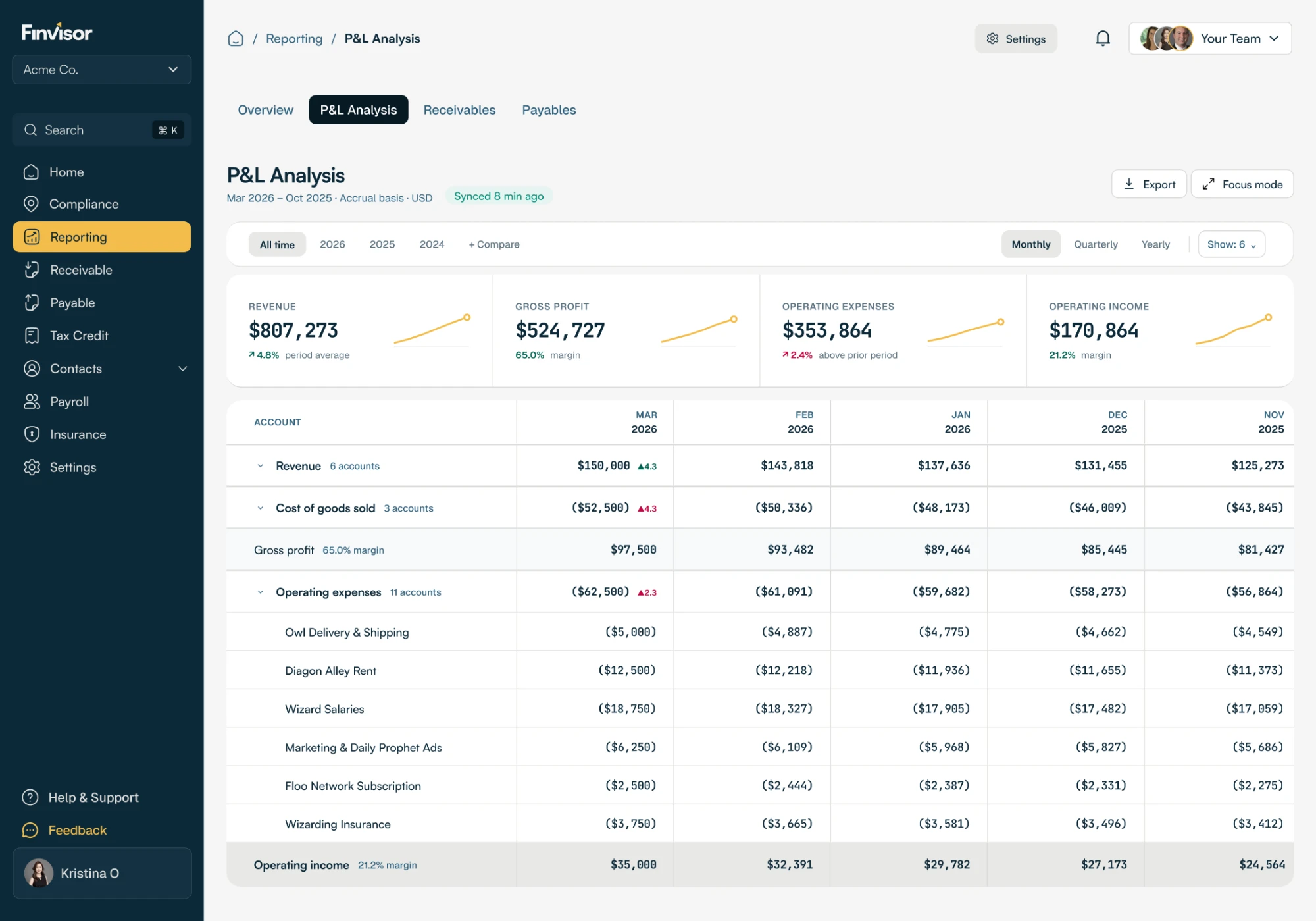Click the Reporting chart icon
The height and width of the screenshot is (921, 1316).
(x=32, y=237)
